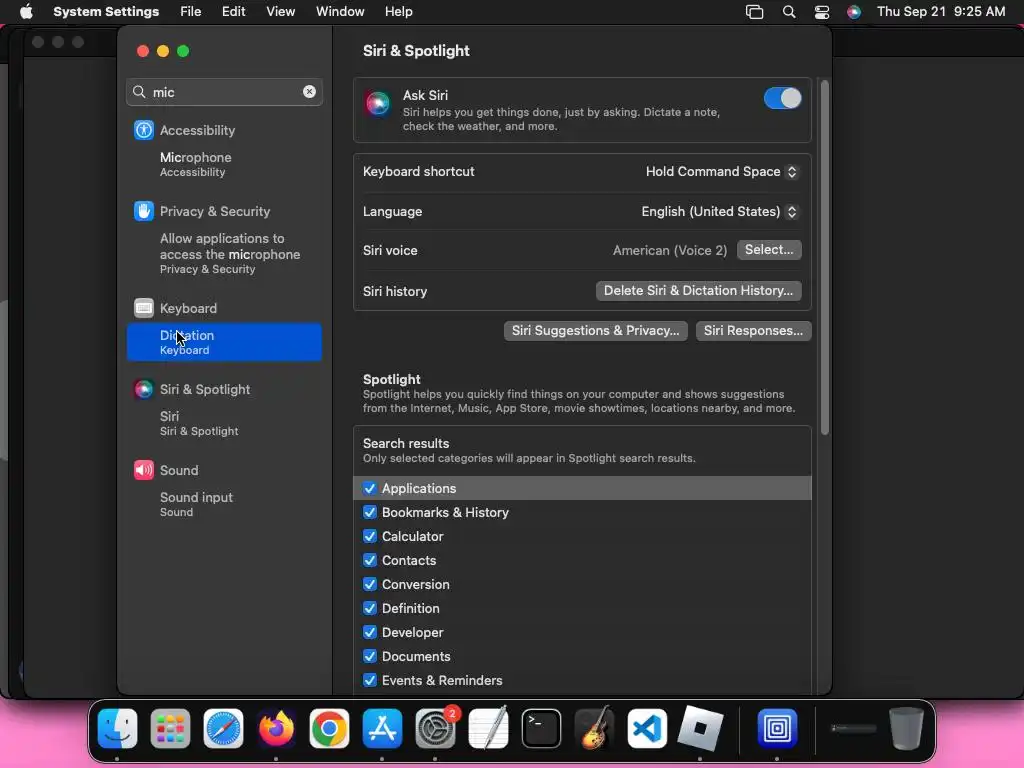Uncheck the Documents checkbox
This screenshot has width=1024, height=768.
[370, 656]
